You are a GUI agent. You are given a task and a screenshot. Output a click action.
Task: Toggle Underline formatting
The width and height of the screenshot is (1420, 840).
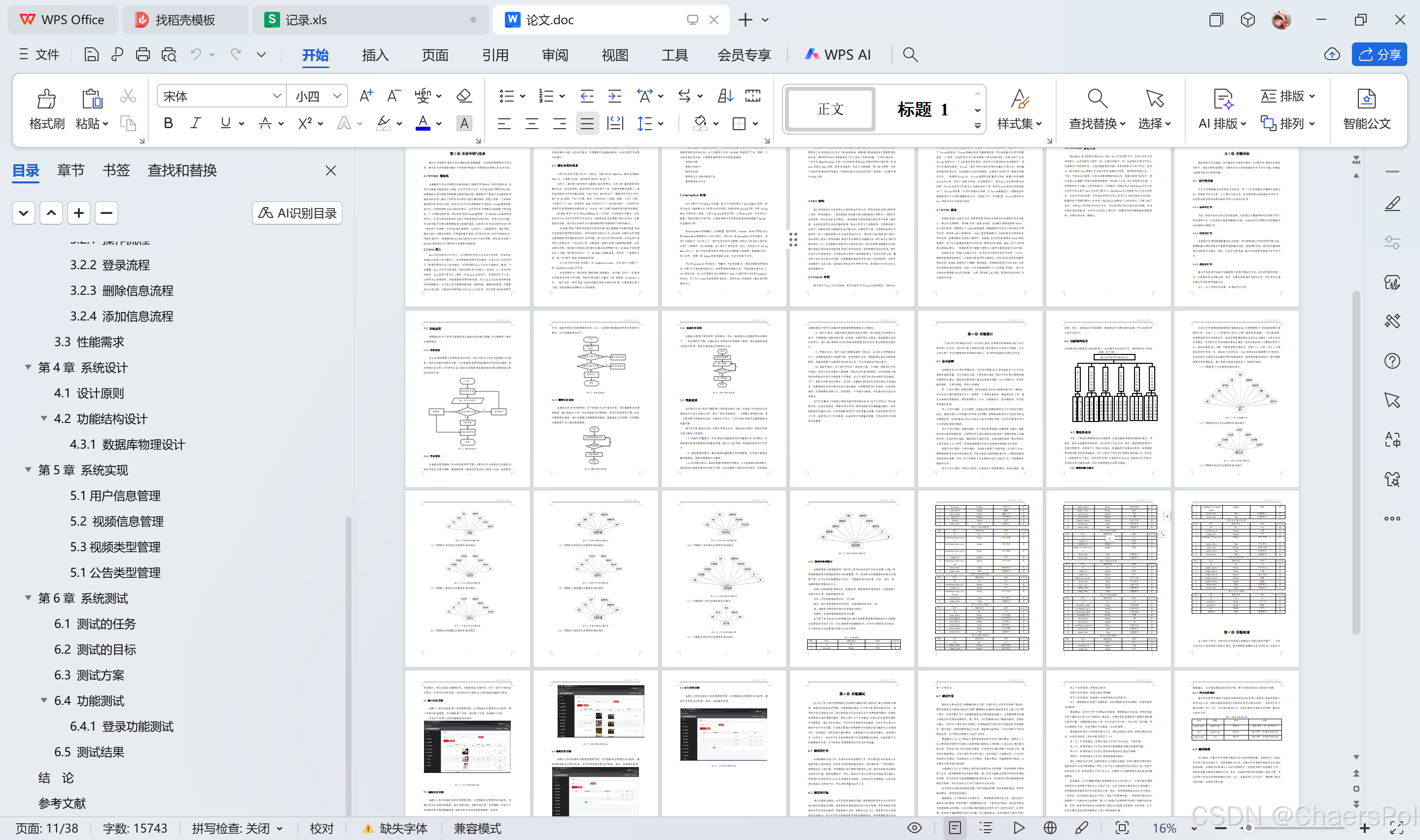[225, 123]
